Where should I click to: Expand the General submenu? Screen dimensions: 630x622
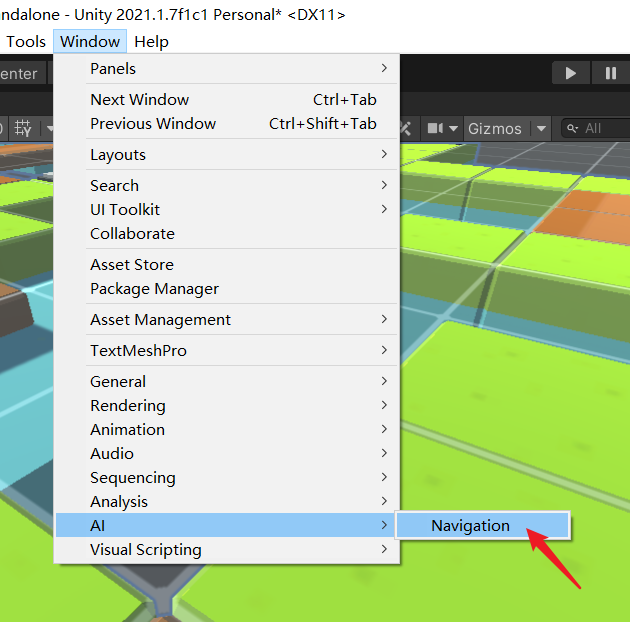(x=227, y=382)
